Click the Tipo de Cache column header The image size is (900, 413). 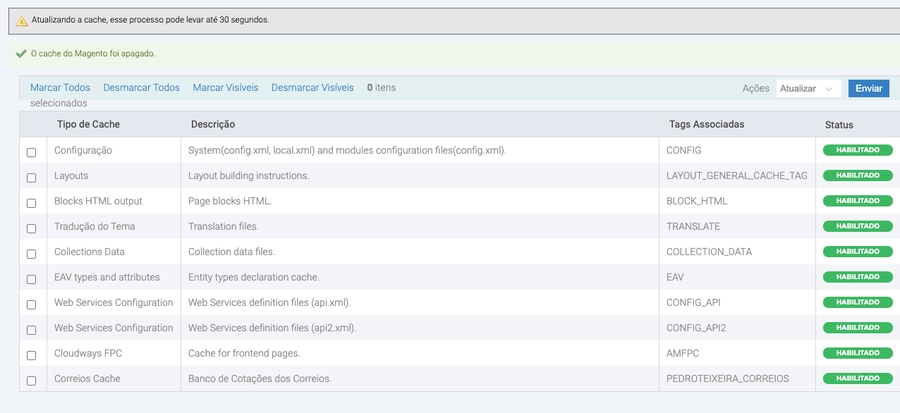(x=88, y=125)
